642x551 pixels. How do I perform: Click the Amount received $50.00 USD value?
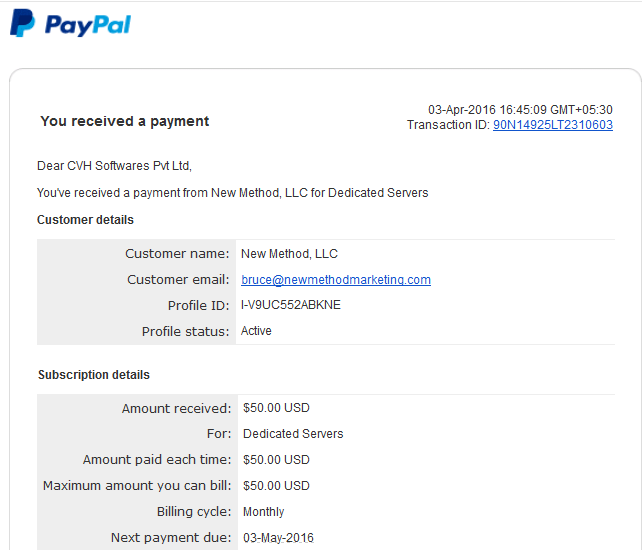point(276,408)
